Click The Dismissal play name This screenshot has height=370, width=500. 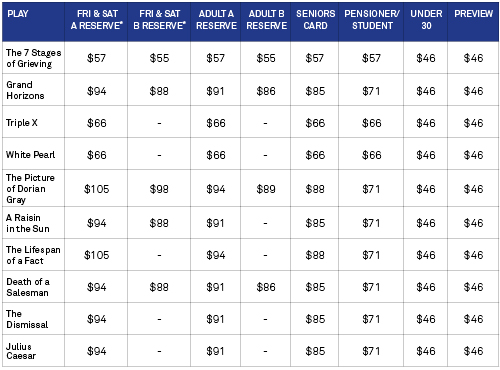click(x=27, y=319)
